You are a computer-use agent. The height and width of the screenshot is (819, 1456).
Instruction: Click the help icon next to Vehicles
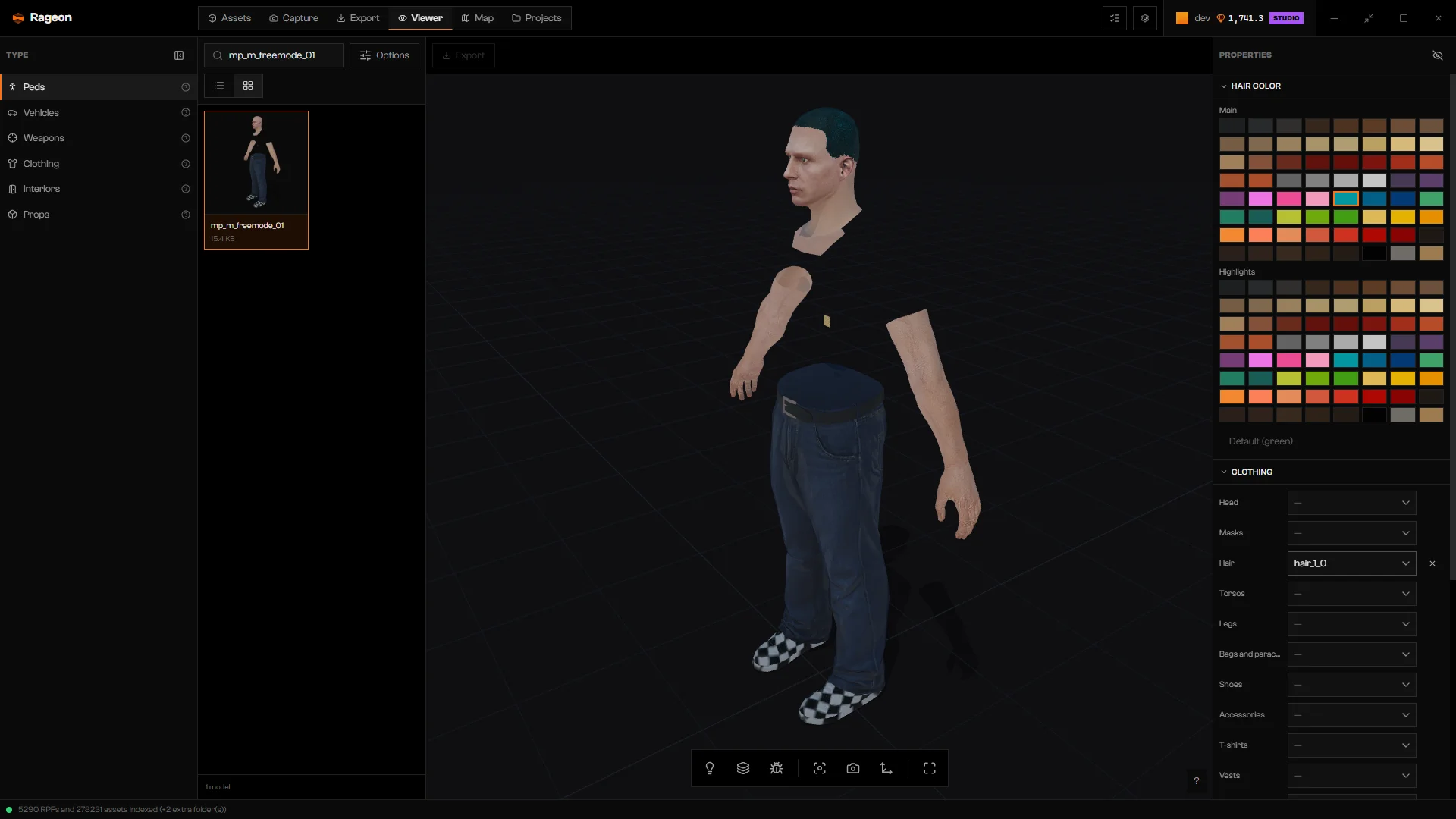(186, 113)
